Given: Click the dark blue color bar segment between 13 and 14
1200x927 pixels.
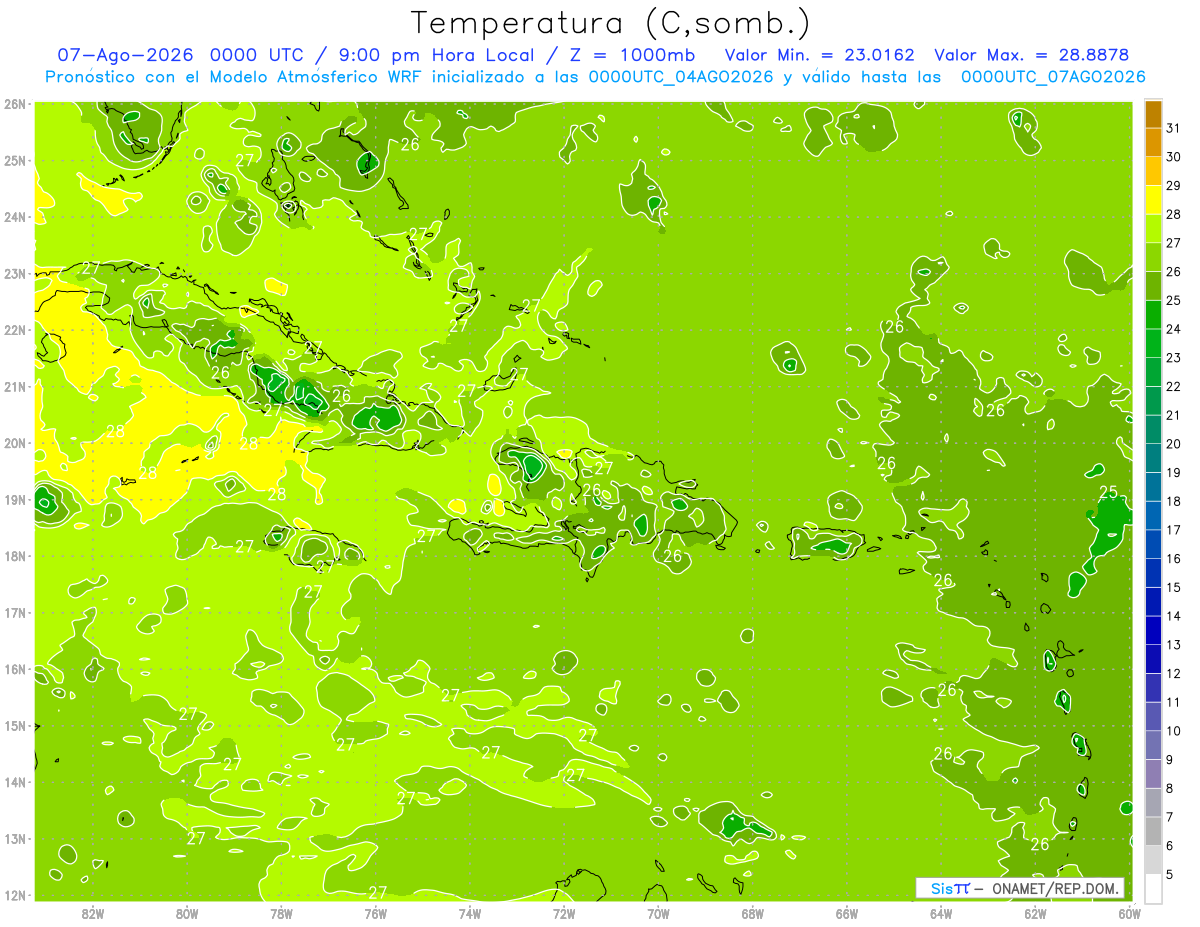Looking at the screenshot, I should point(1153,630).
